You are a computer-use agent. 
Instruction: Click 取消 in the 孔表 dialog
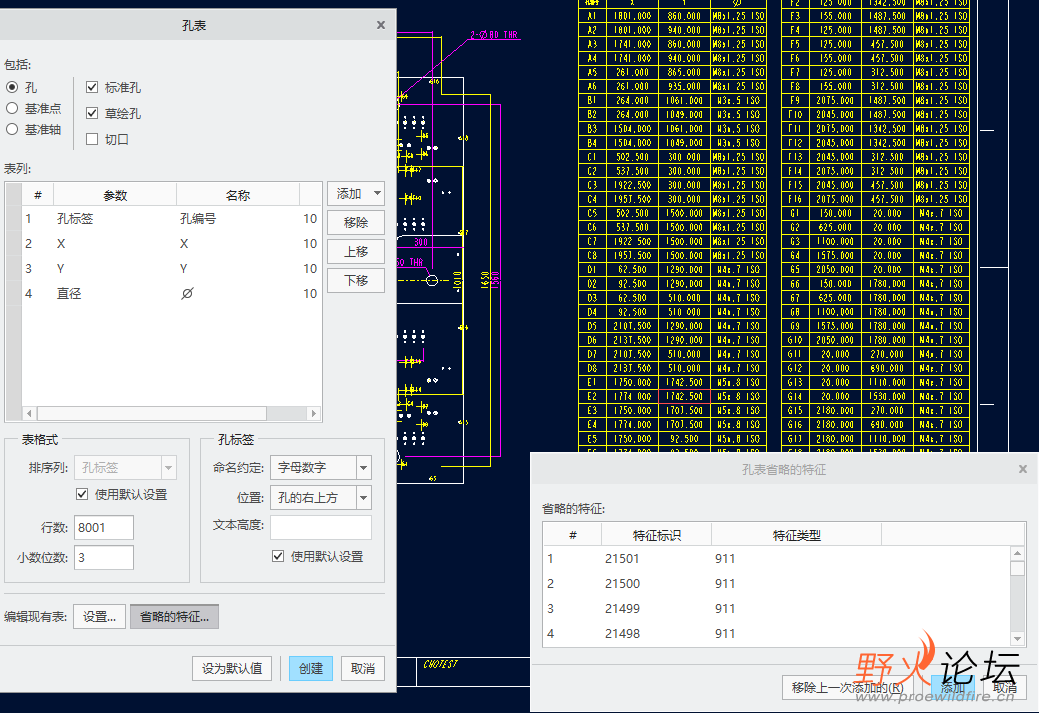(362, 669)
